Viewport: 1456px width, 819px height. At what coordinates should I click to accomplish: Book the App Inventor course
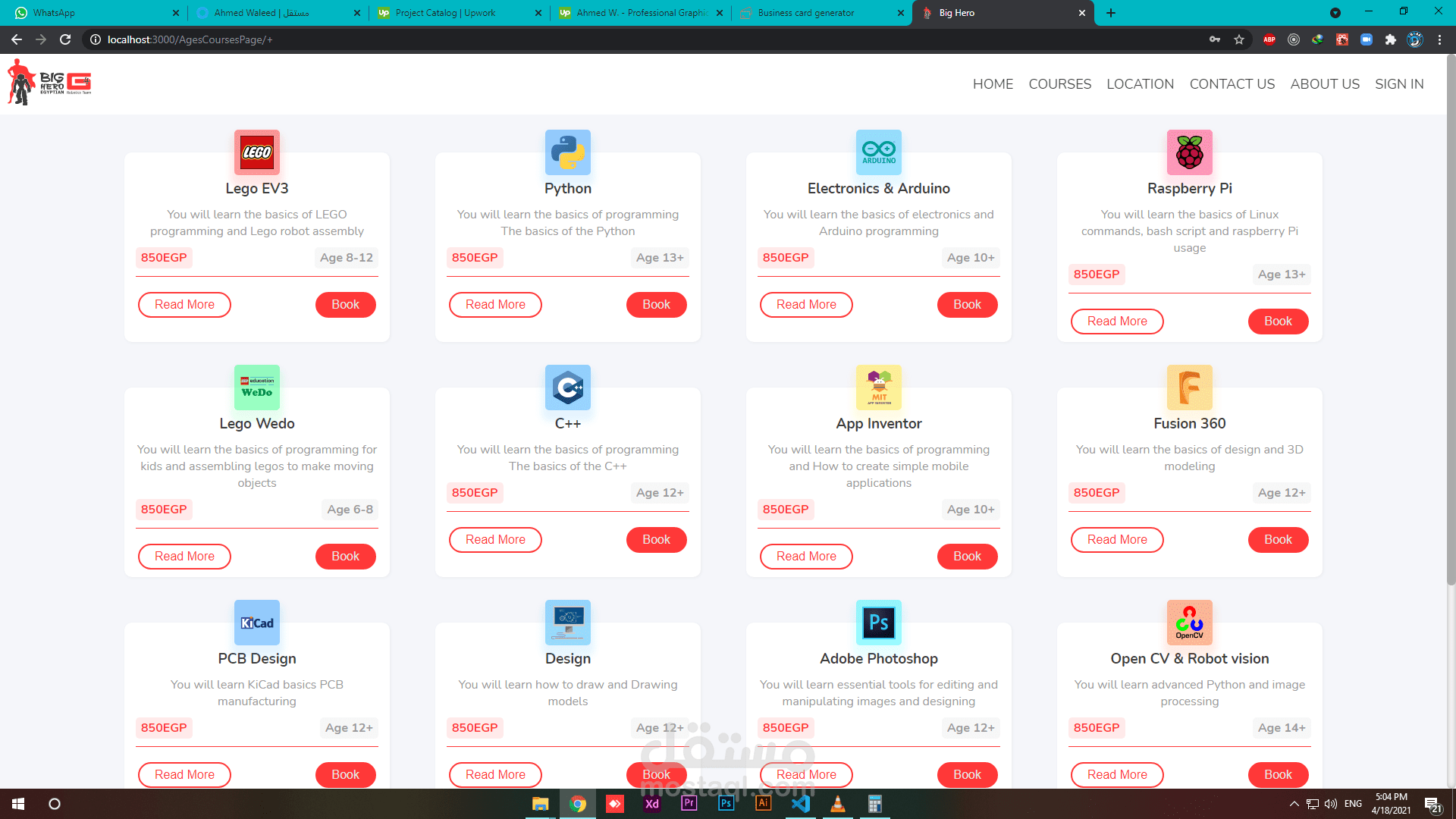pyautogui.click(x=967, y=557)
